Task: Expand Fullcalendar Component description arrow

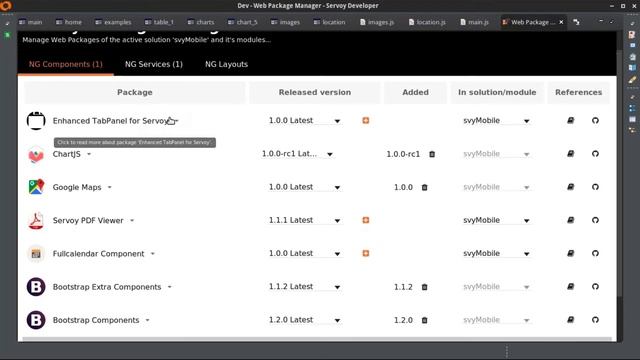Action: pos(153,253)
